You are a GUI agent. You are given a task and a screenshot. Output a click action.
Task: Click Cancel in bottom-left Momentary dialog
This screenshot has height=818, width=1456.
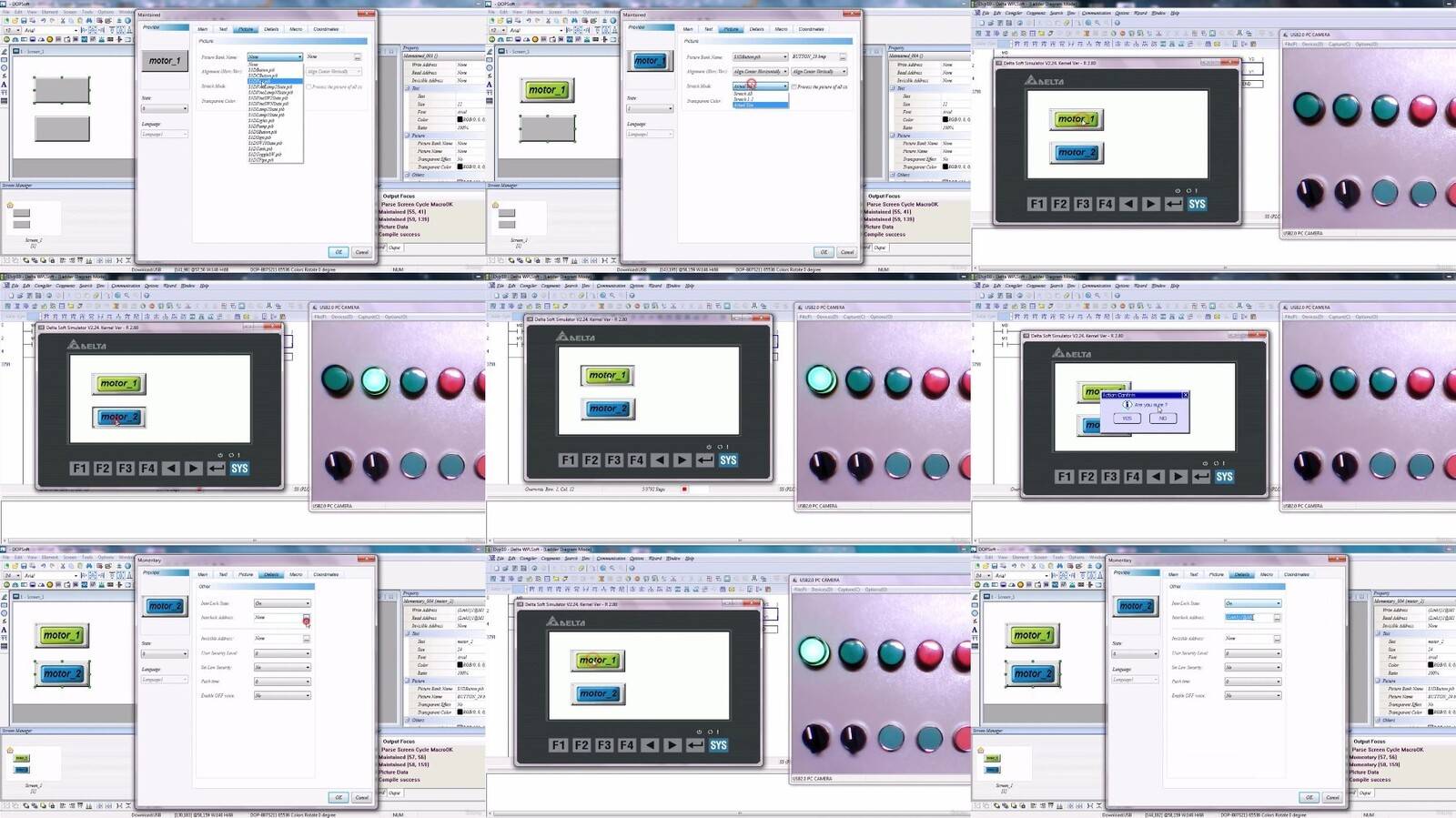(361, 797)
